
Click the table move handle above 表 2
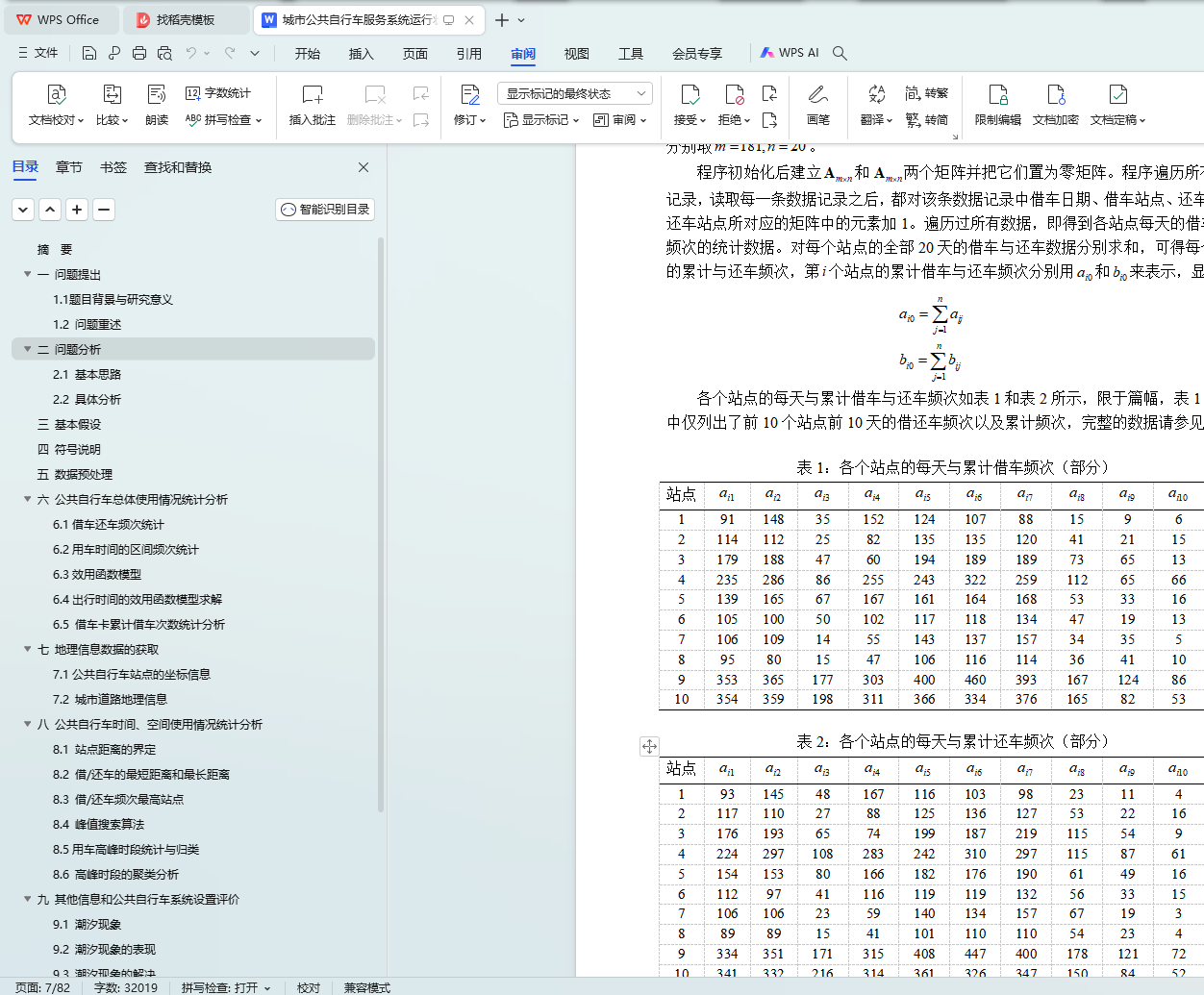coord(650,746)
